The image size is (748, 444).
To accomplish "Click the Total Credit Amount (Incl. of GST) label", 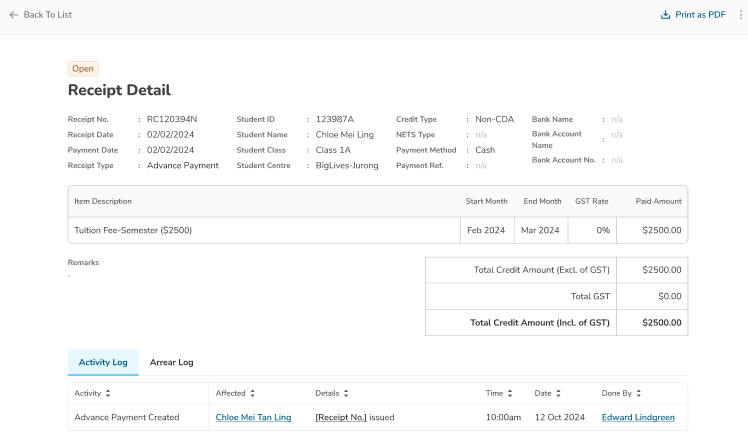I will click(540, 323).
